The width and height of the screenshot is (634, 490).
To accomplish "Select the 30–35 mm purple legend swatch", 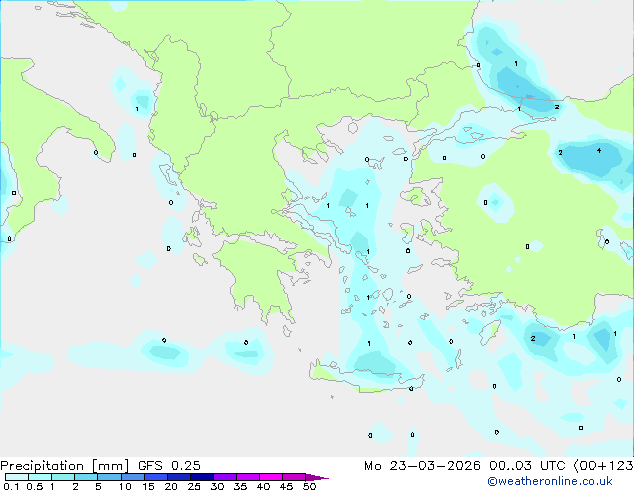I will (x=225, y=477).
